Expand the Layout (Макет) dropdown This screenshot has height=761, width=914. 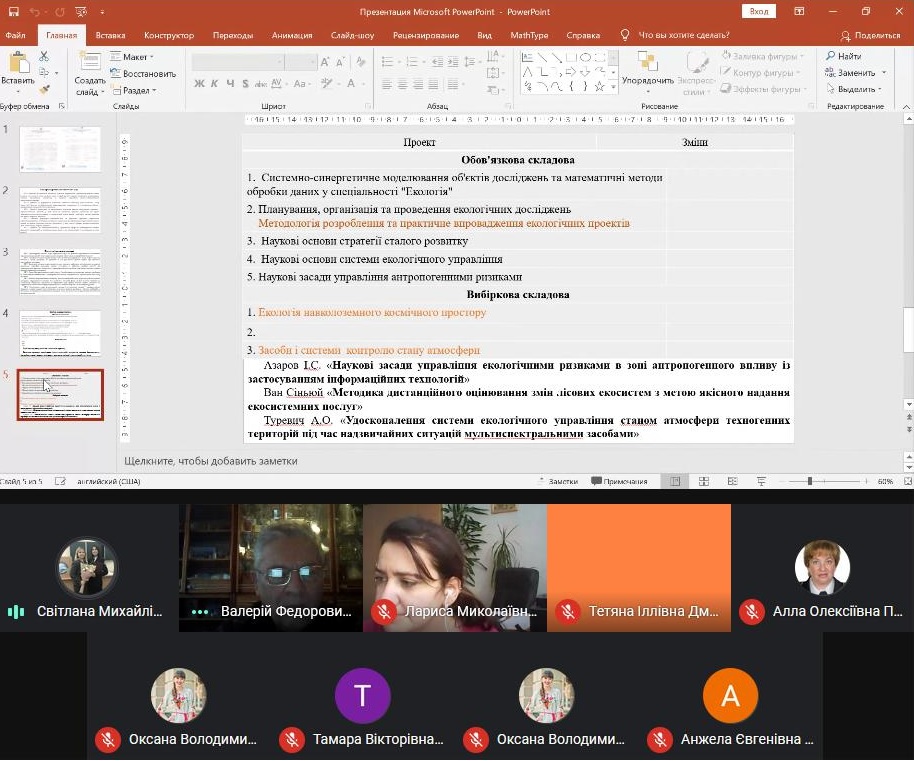tap(133, 57)
